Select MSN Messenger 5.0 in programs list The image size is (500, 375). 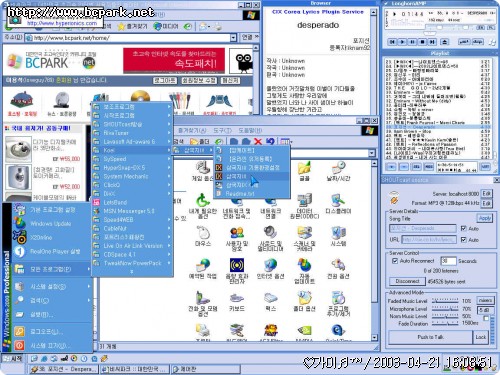tap(132, 211)
